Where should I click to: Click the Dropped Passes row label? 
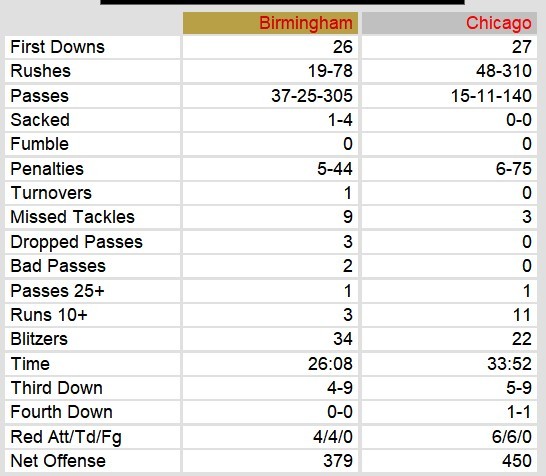click(x=77, y=242)
